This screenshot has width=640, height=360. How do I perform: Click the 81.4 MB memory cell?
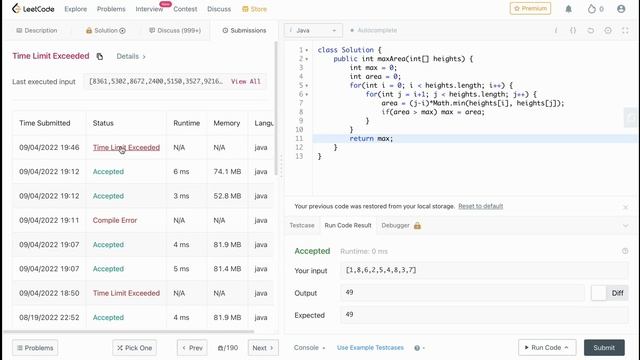tap(227, 269)
